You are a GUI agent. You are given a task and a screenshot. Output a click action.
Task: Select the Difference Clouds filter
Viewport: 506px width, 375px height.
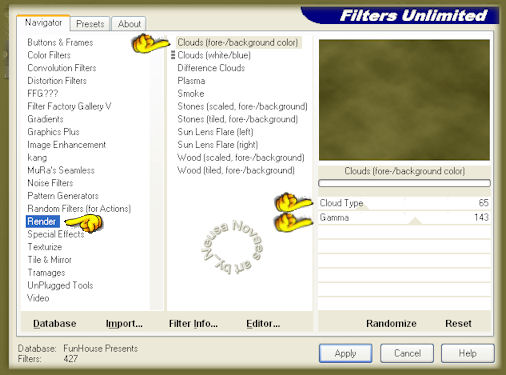click(x=211, y=68)
